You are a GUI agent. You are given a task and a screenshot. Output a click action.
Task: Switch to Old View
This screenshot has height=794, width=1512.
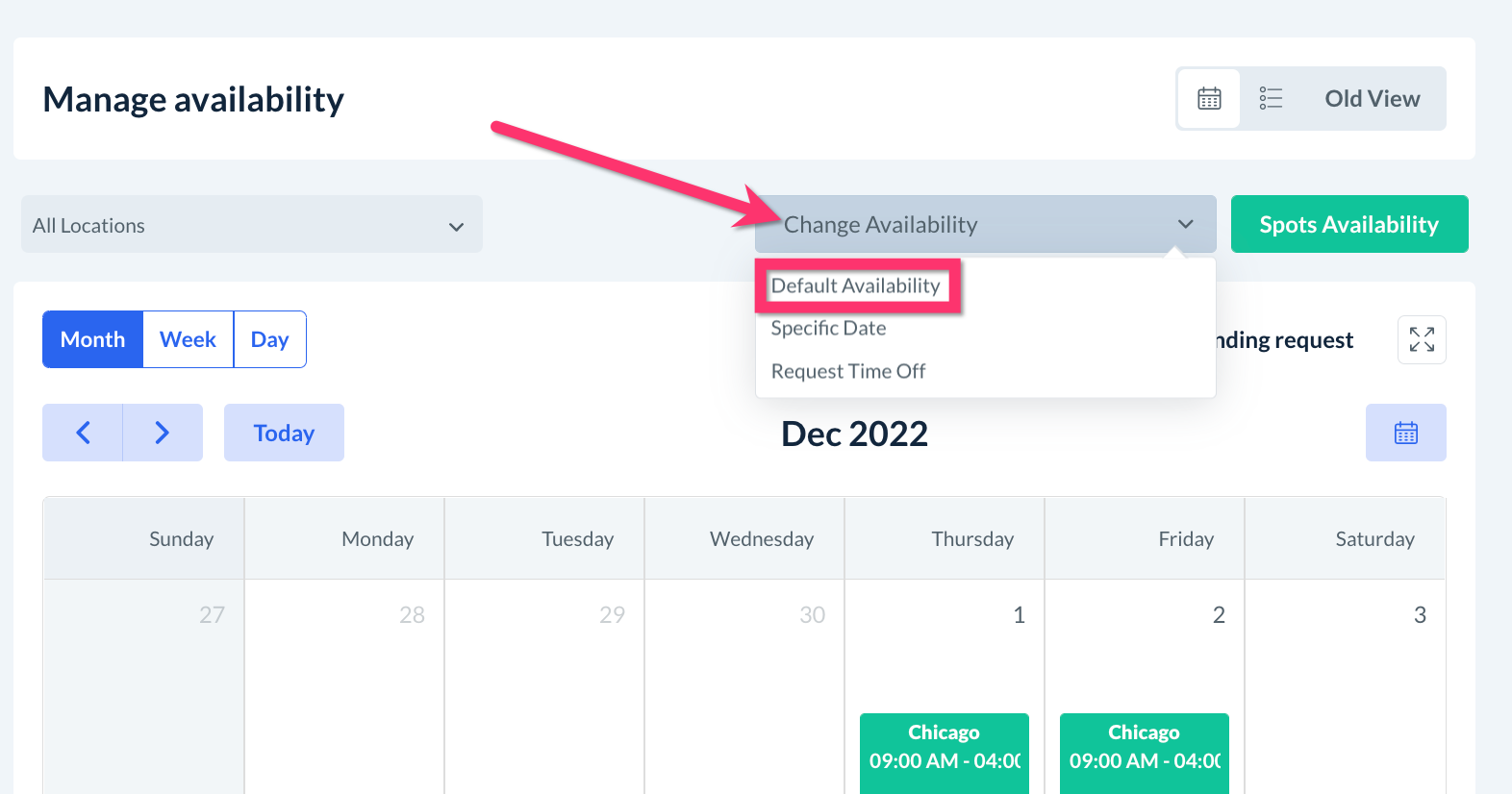coord(1372,98)
